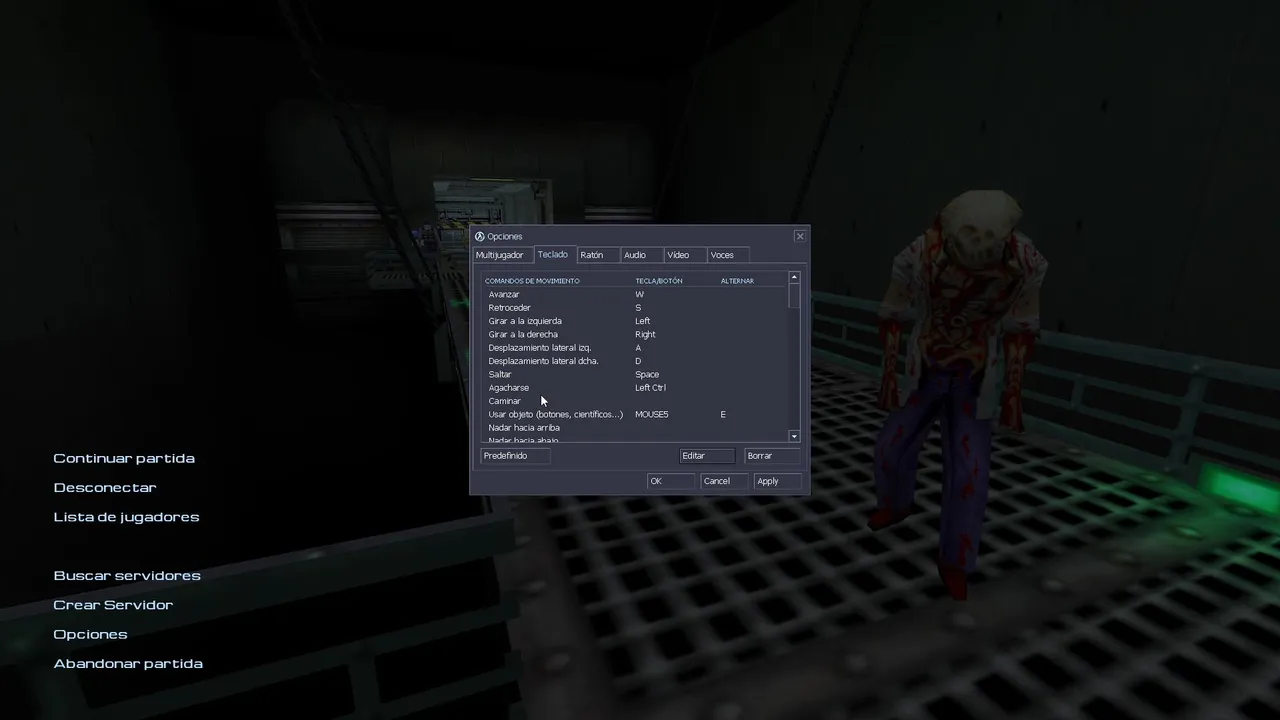Click the keybind list scroll-up arrow
This screenshot has width=1280, height=720.
[x=794, y=277]
